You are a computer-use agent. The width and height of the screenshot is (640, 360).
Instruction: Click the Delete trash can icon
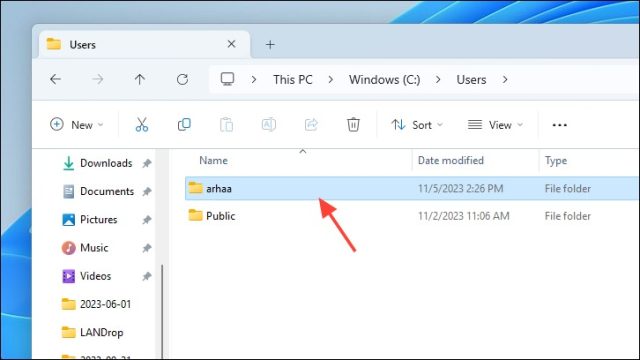[x=353, y=124]
